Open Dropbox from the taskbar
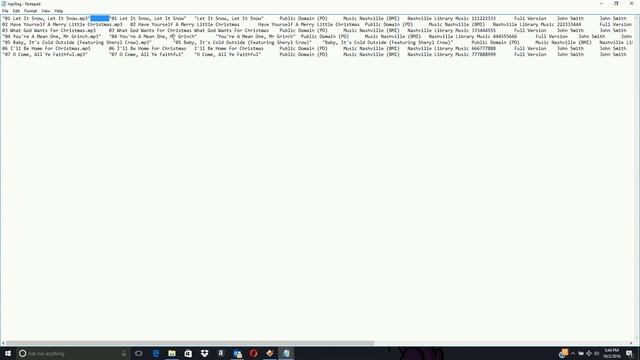This screenshot has height=360, width=640. click(x=204, y=353)
